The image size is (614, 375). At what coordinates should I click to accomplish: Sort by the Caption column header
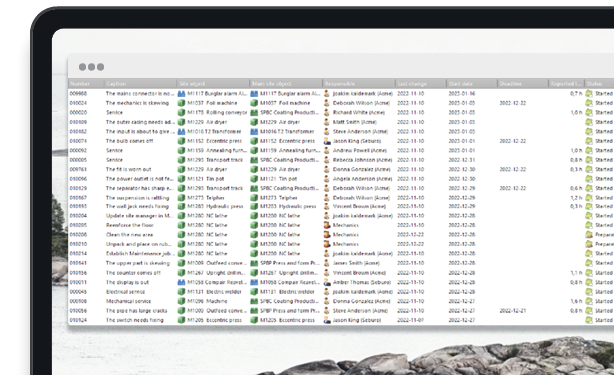pyautogui.click(x=140, y=83)
